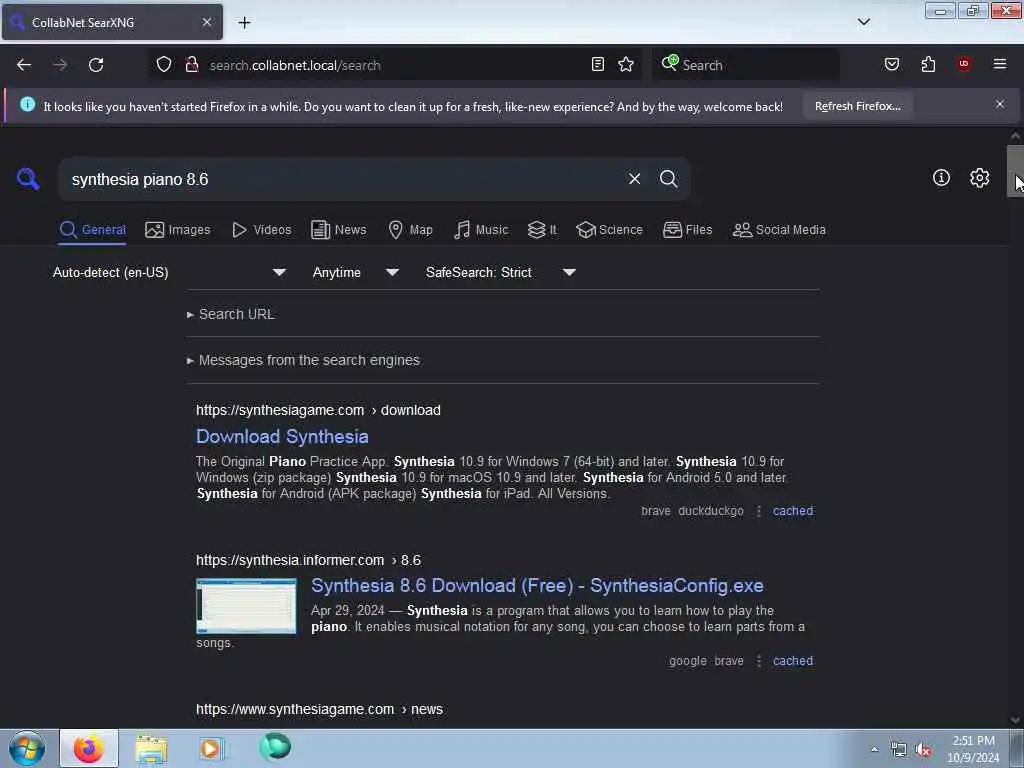Open SearXNG preferences gear icon
The height and width of the screenshot is (768, 1024).
(979, 178)
